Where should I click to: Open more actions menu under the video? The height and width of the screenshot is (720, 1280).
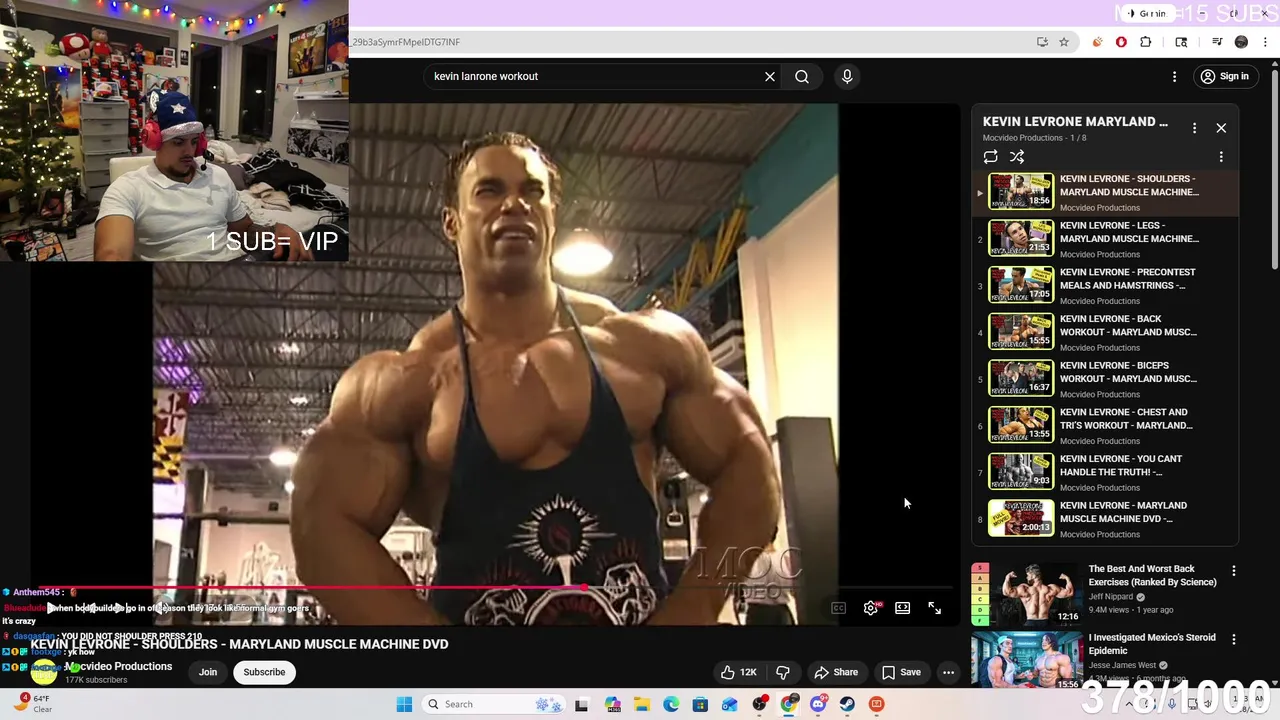tap(948, 672)
